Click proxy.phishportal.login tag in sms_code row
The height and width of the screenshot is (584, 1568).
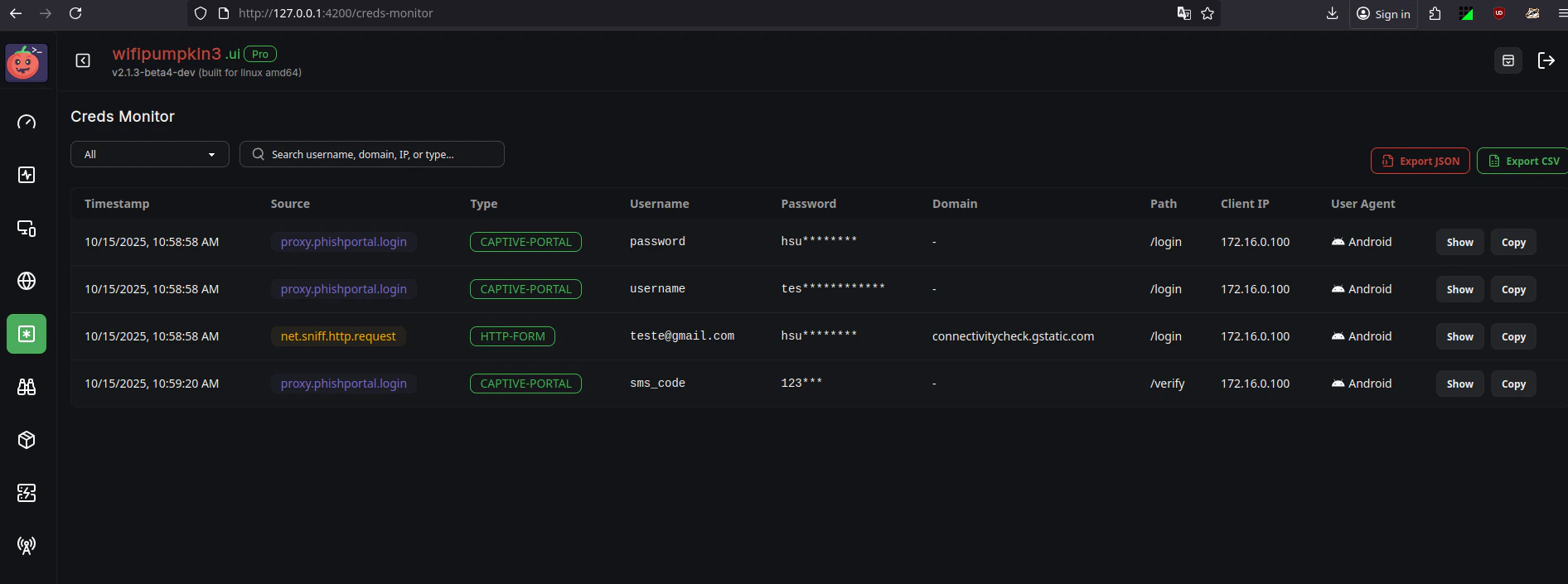tap(343, 384)
